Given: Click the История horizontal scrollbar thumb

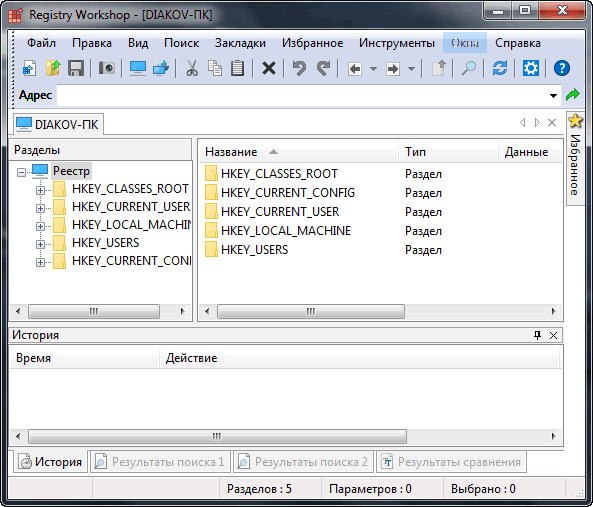Looking at the screenshot, I should [217, 436].
